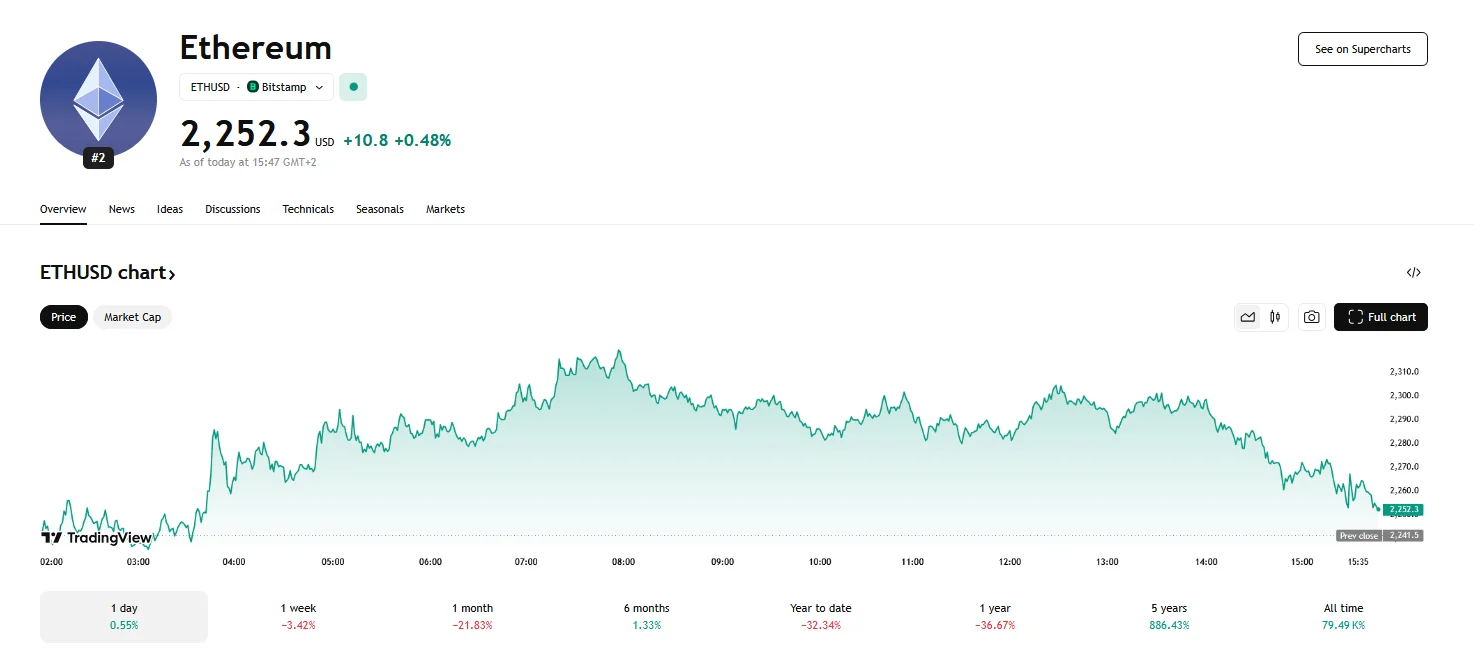
Task: Click the Prev close price label
Action: point(1358,535)
